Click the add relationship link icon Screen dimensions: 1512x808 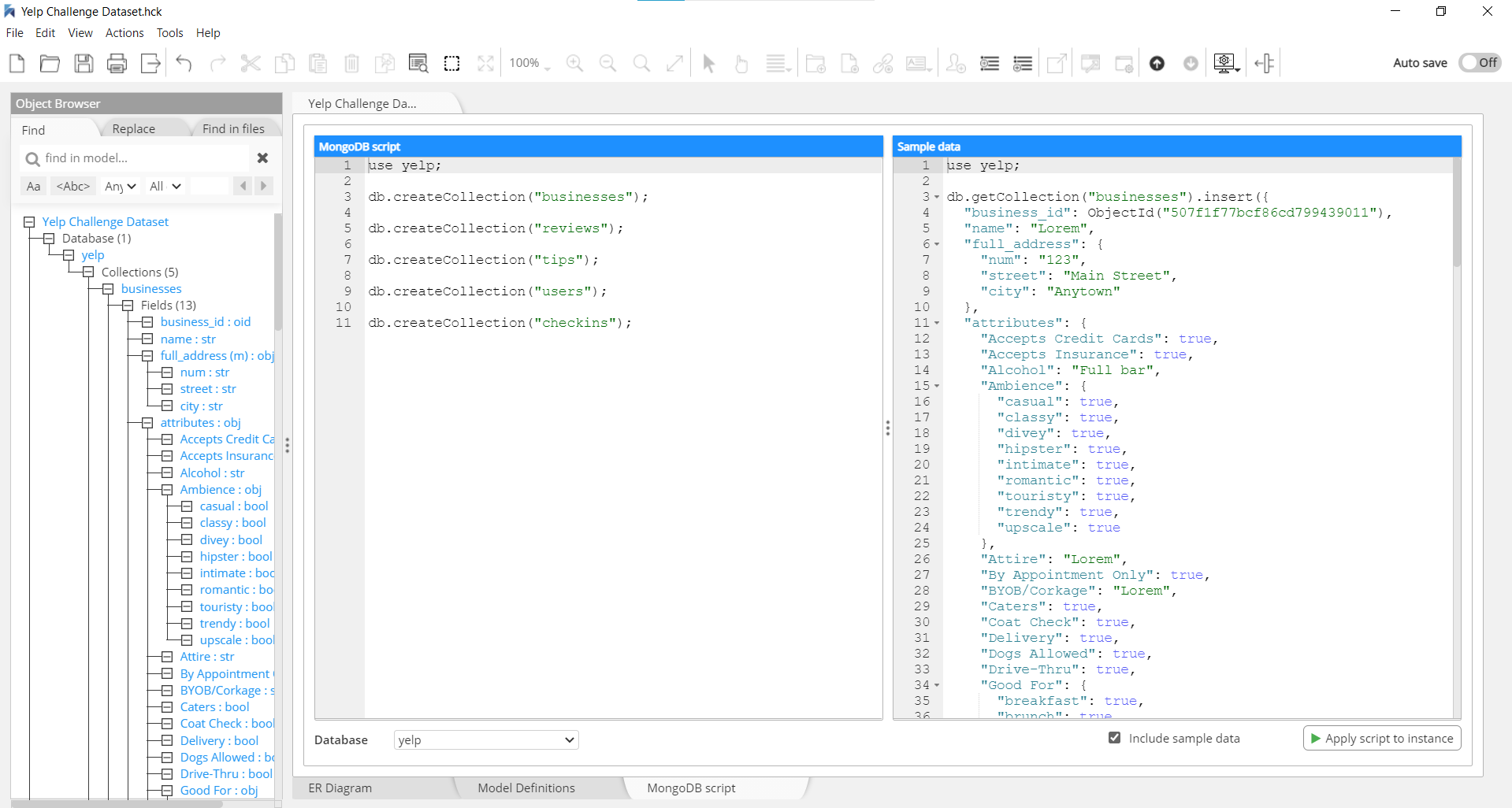pos(883,63)
